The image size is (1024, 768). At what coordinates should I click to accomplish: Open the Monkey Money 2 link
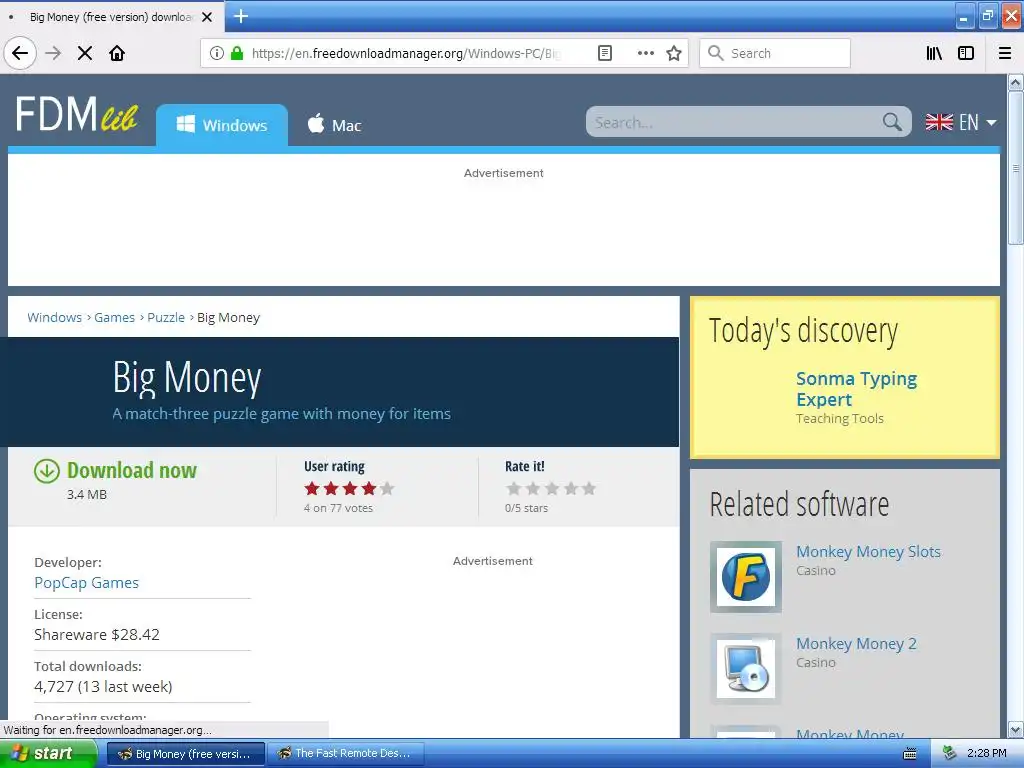856,644
